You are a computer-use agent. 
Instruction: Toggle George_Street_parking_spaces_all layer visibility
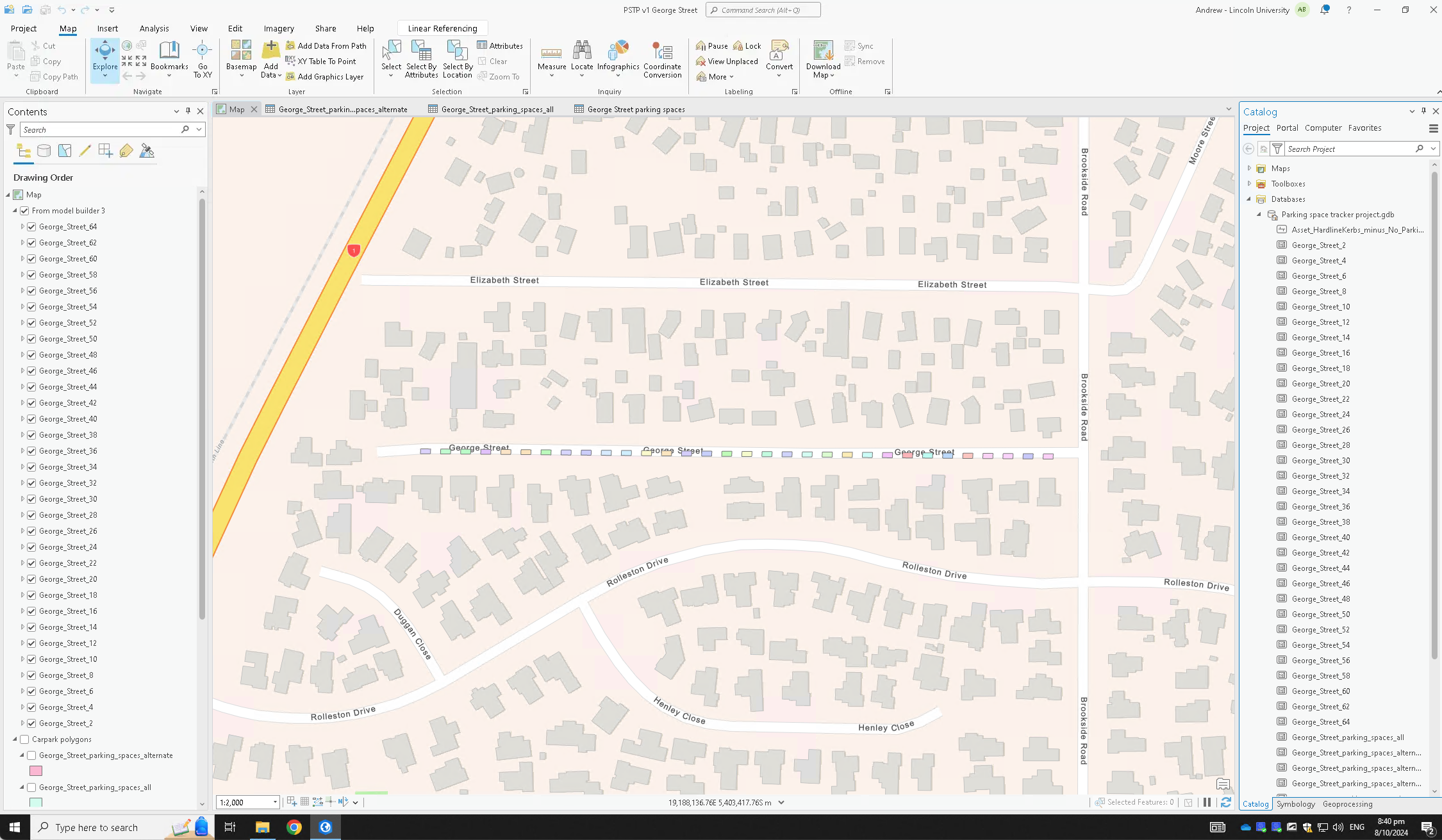tap(31, 787)
